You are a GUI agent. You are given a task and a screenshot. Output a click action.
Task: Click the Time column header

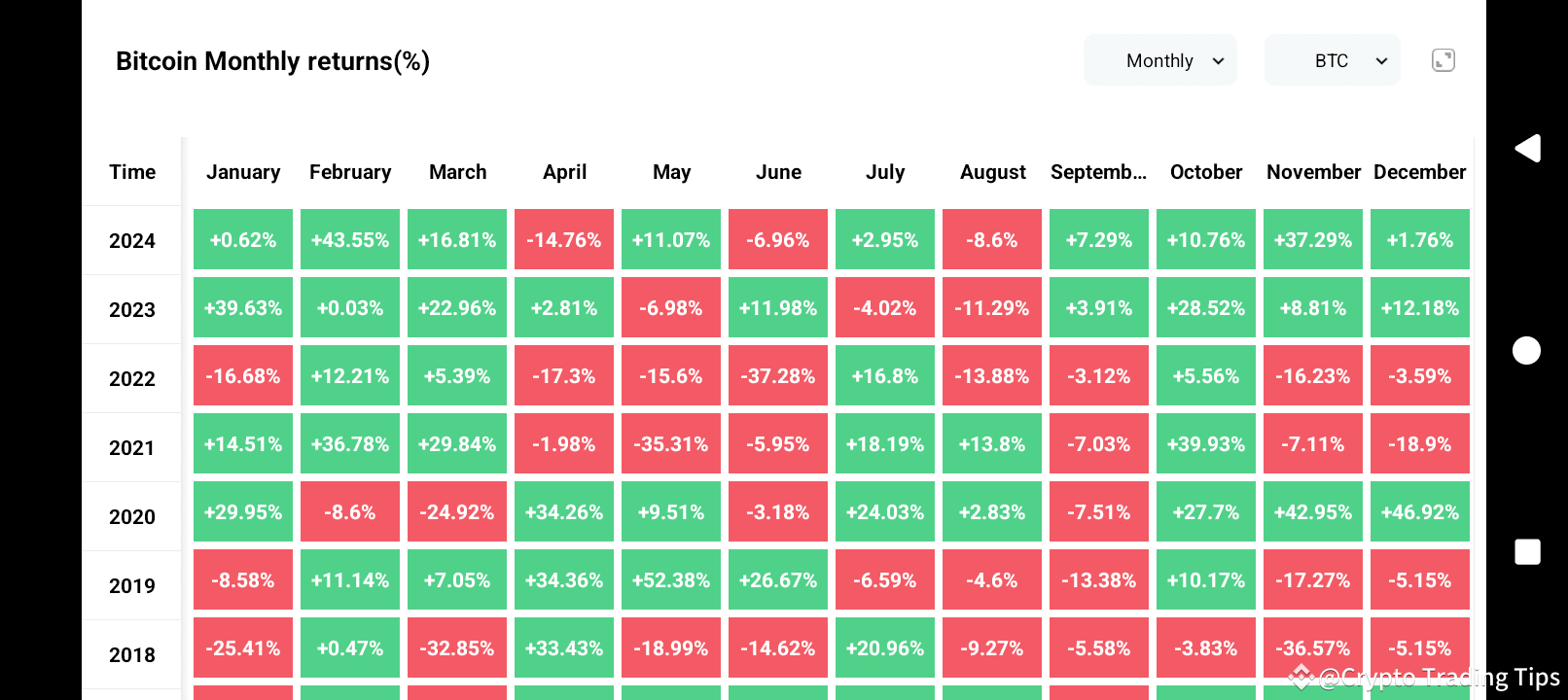tap(132, 171)
